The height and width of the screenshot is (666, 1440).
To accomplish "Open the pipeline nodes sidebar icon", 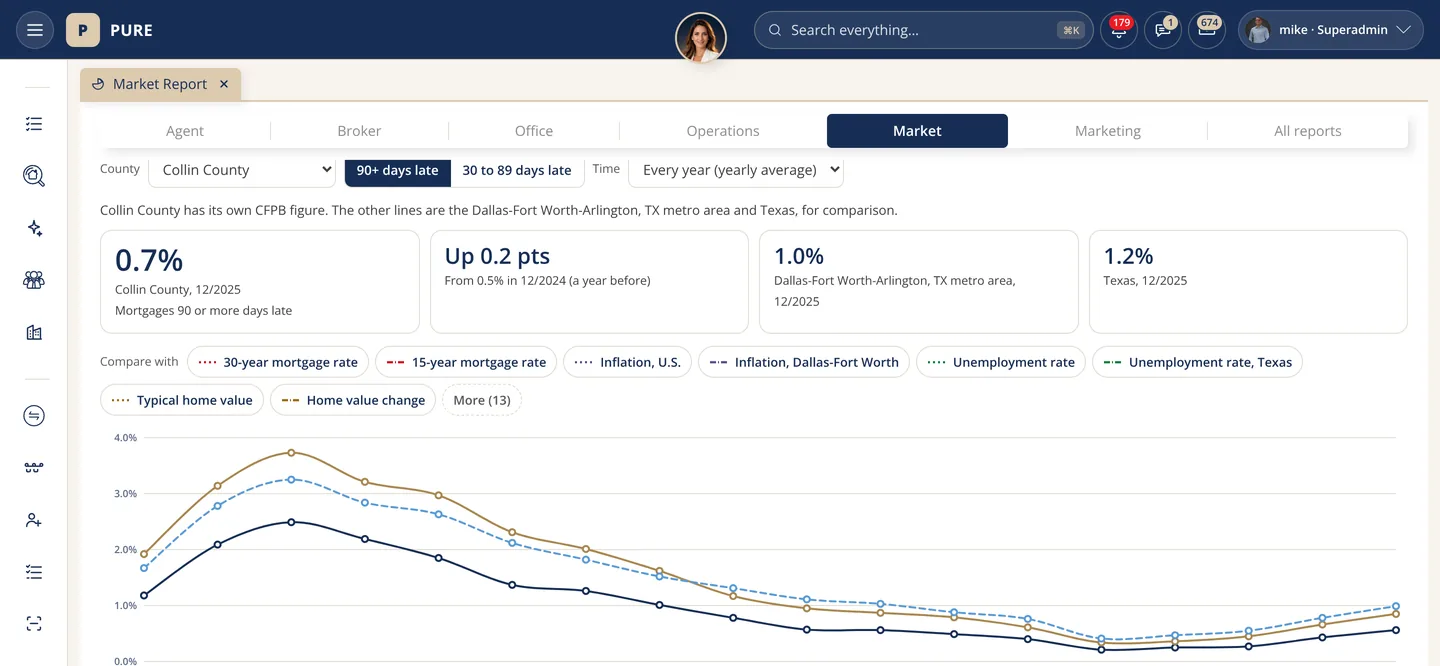I will coord(34,468).
